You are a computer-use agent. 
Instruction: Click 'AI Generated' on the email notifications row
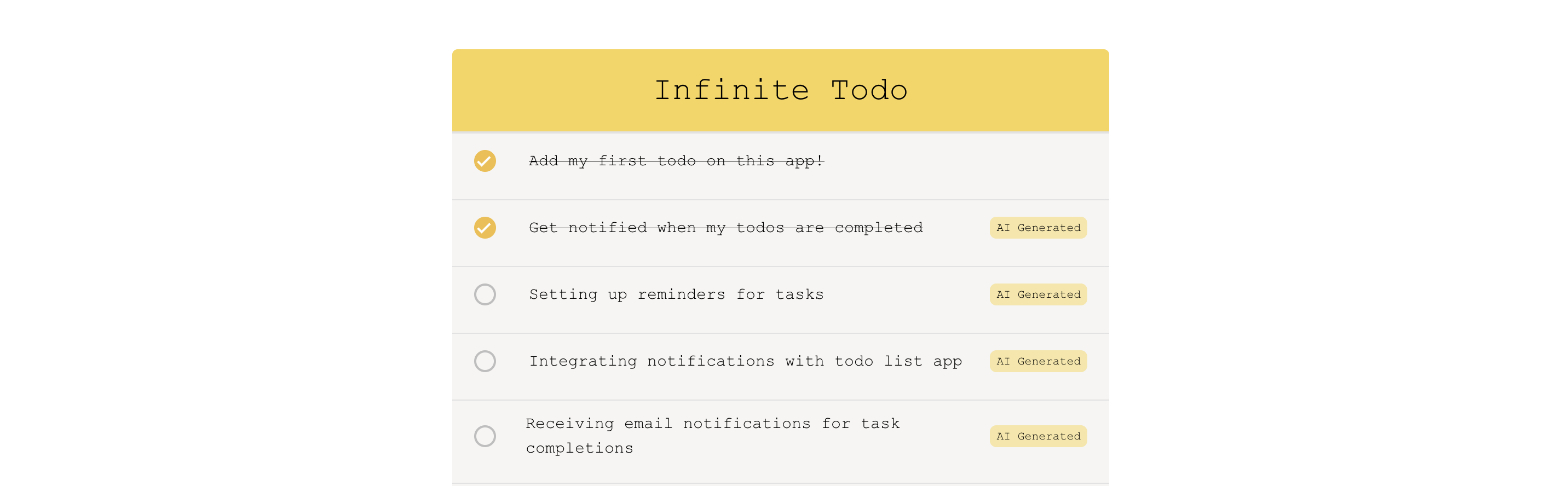pos(1037,436)
